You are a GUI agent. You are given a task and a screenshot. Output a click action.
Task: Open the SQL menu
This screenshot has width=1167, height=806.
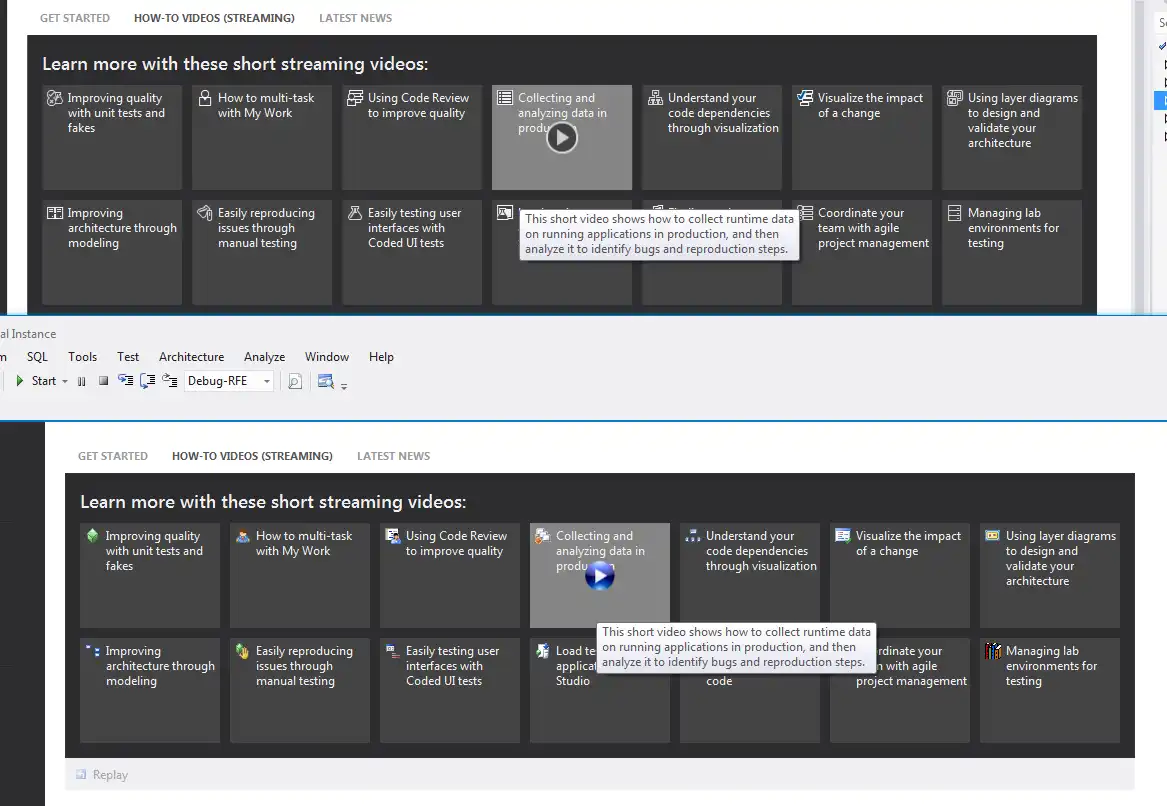(x=37, y=356)
